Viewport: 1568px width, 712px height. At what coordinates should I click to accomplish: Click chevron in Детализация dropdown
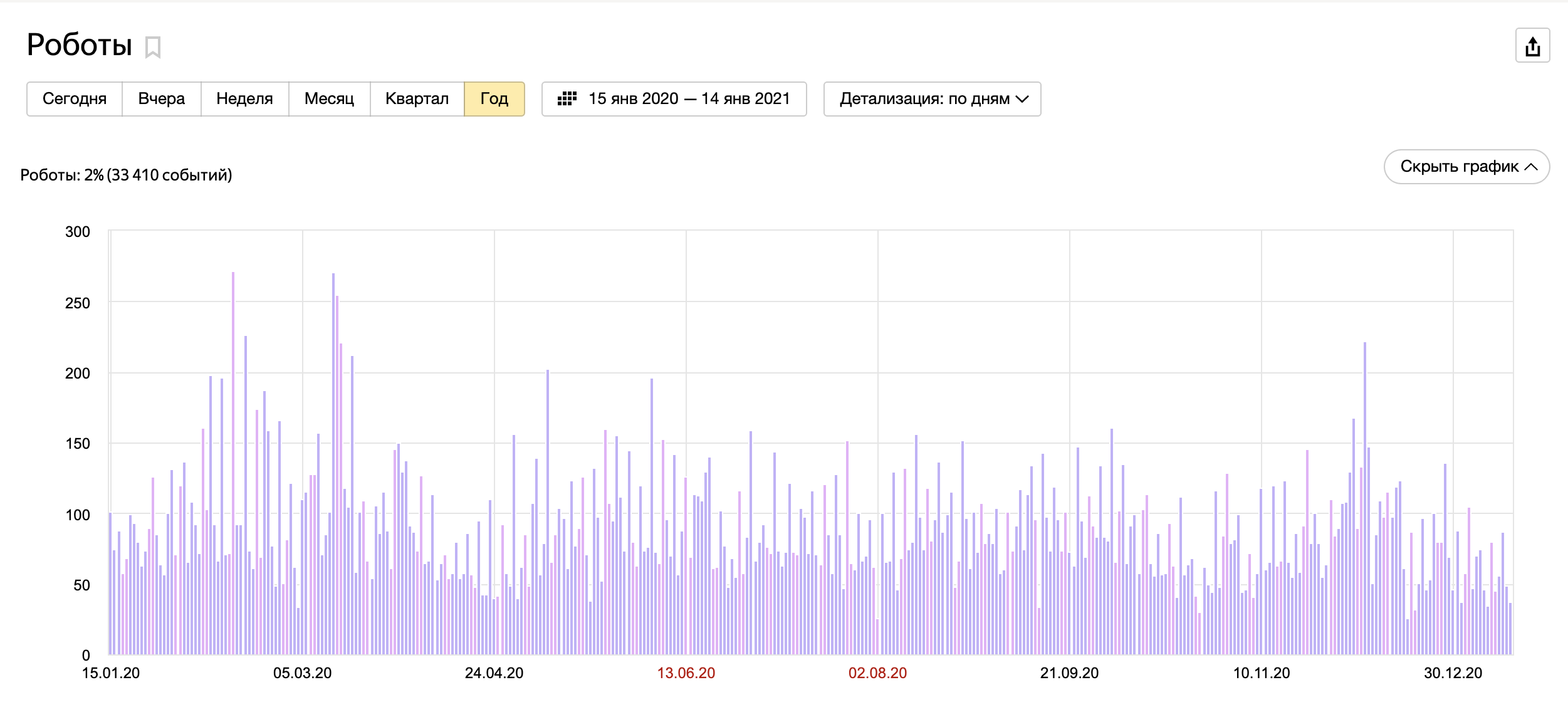click(1022, 99)
